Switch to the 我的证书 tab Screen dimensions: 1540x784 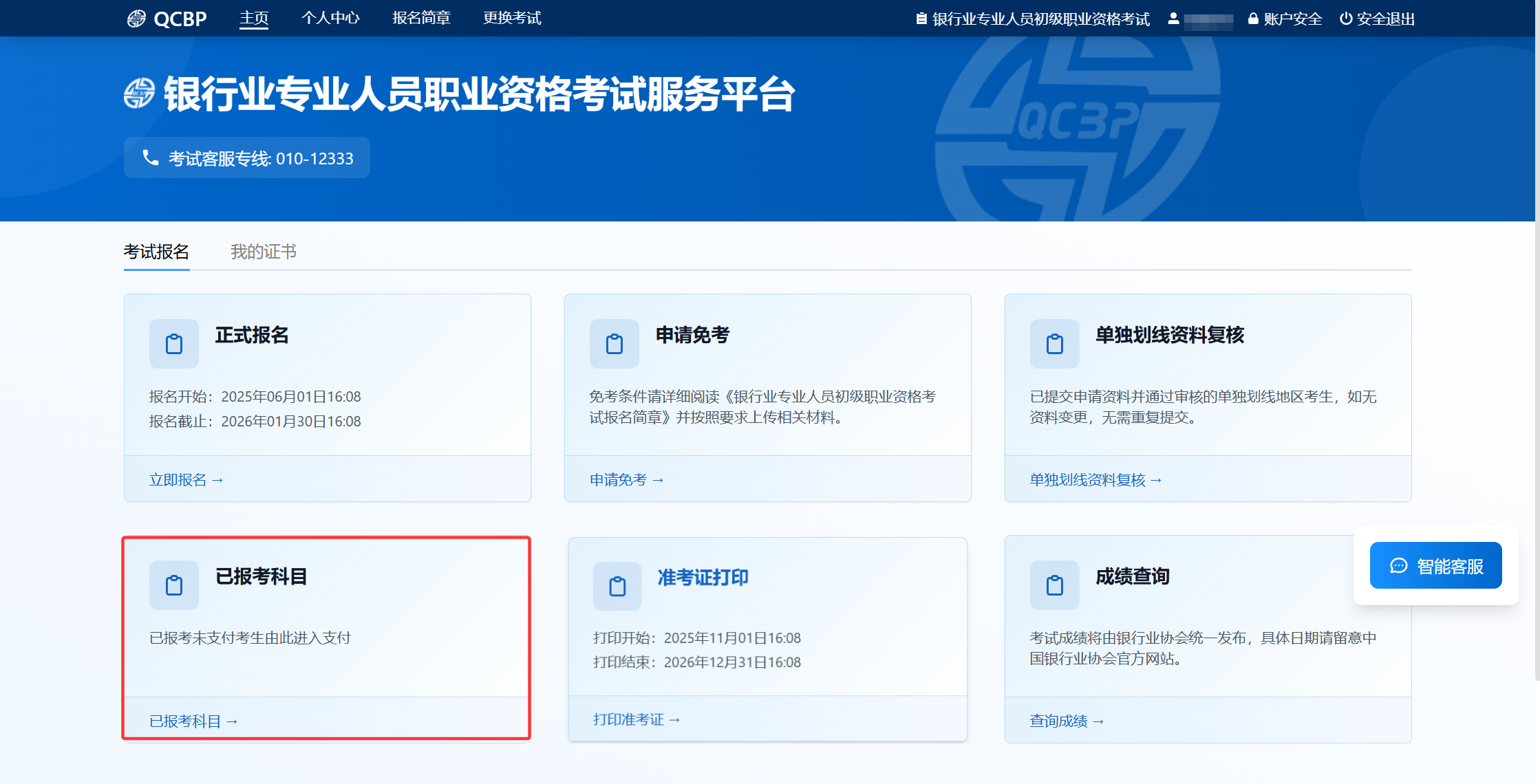pyautogui.click(x=264, y=252)
